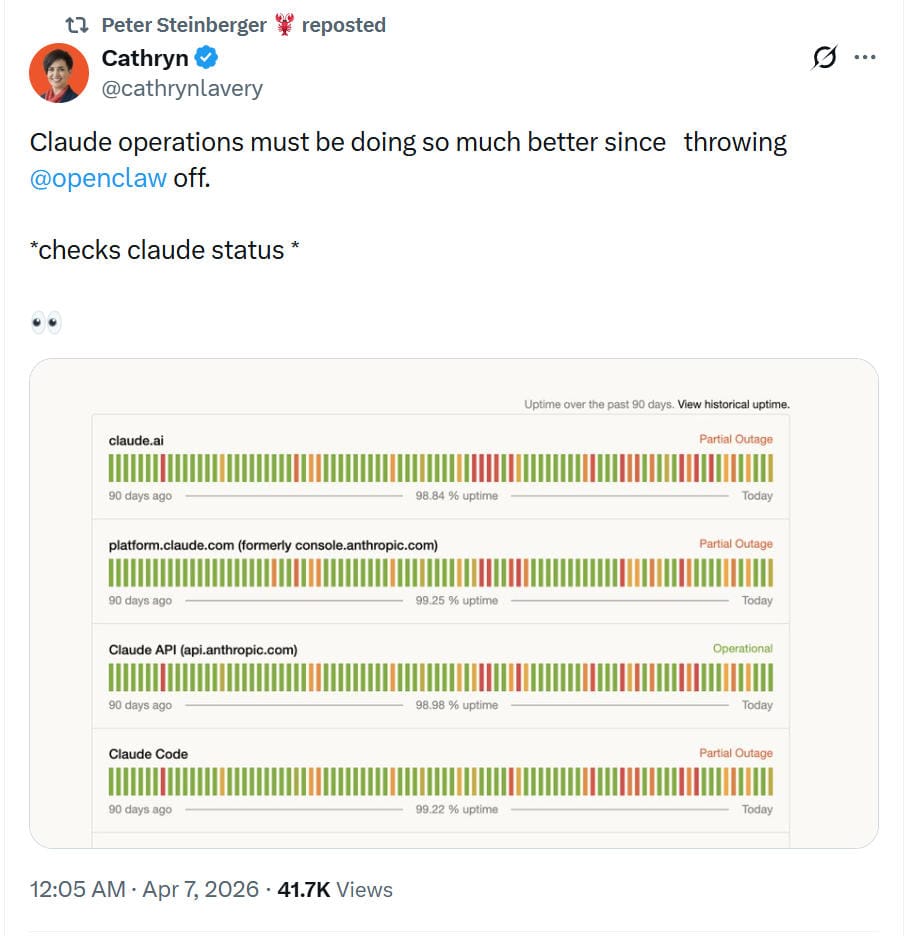
Task: Click the repost arrows icon
Action: [x=76, y=25]
